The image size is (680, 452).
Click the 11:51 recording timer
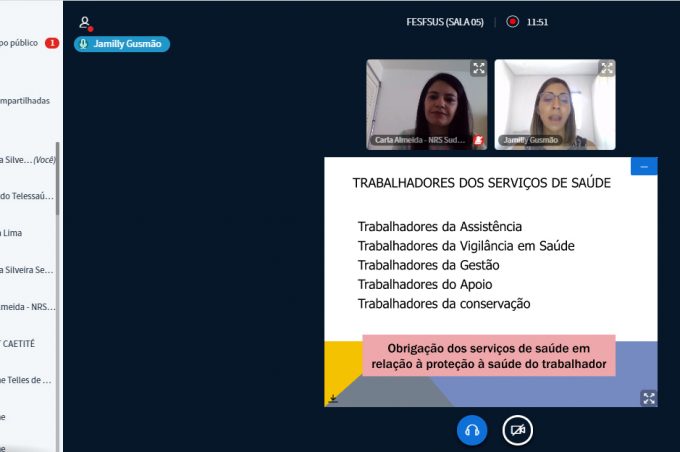pyautogui.click(x=537, y=22)
